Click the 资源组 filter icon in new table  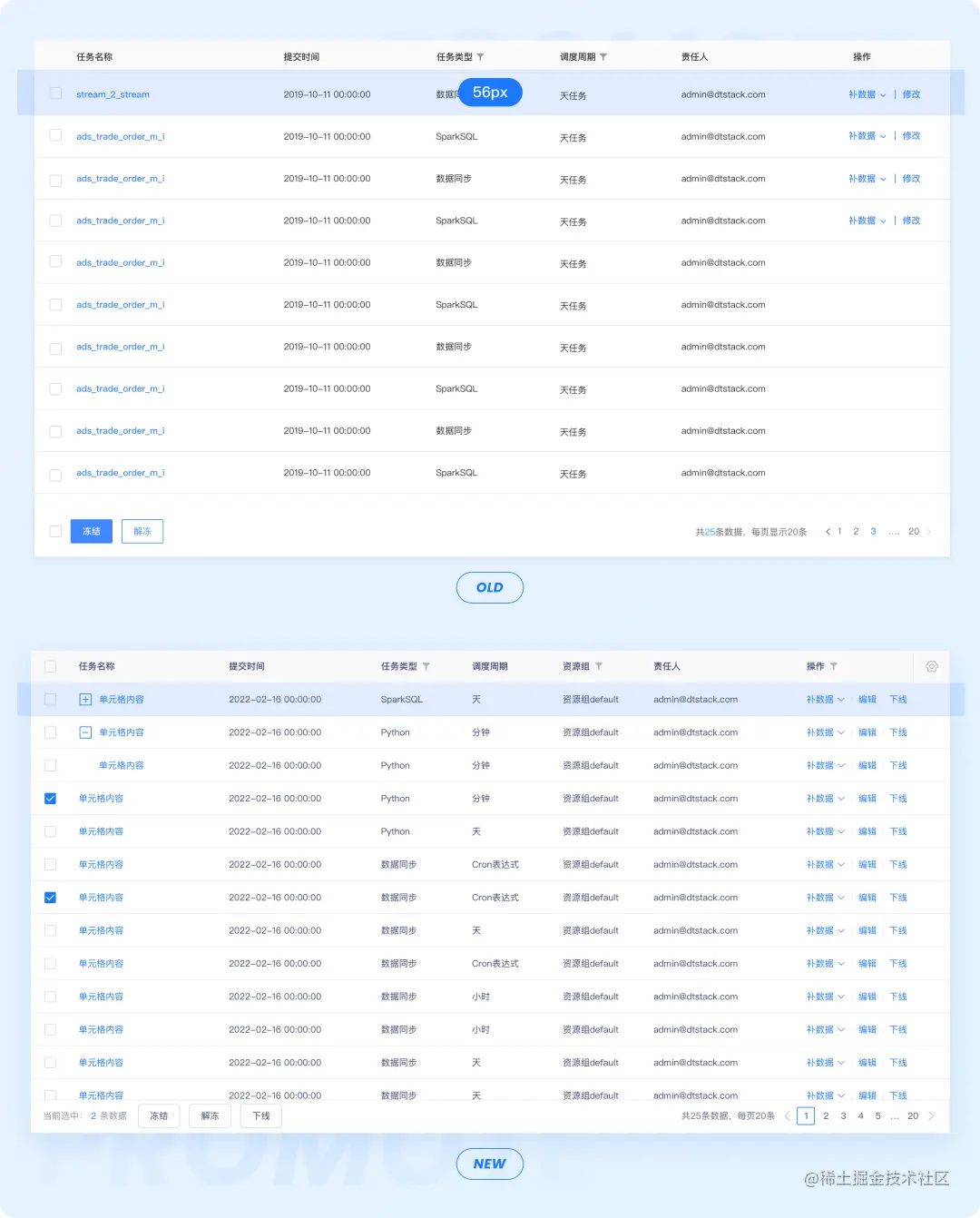click(599, 666)
